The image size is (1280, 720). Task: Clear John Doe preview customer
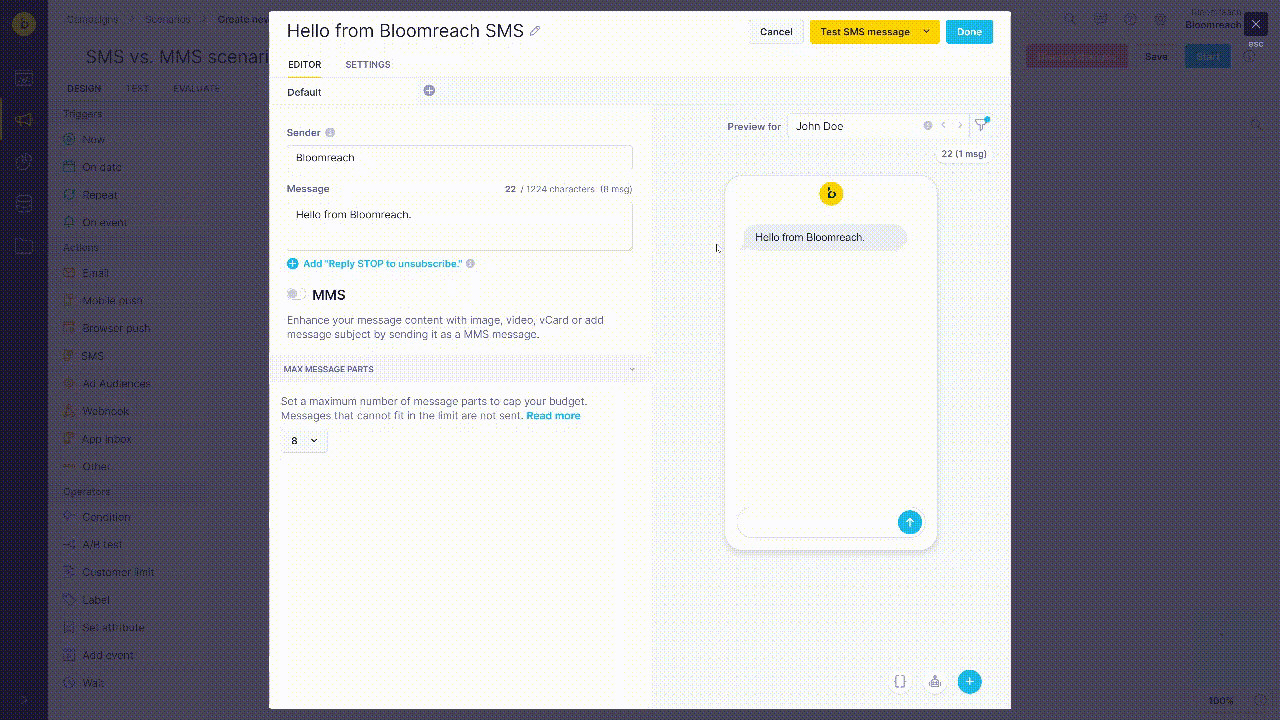click(x=927, y=126)
